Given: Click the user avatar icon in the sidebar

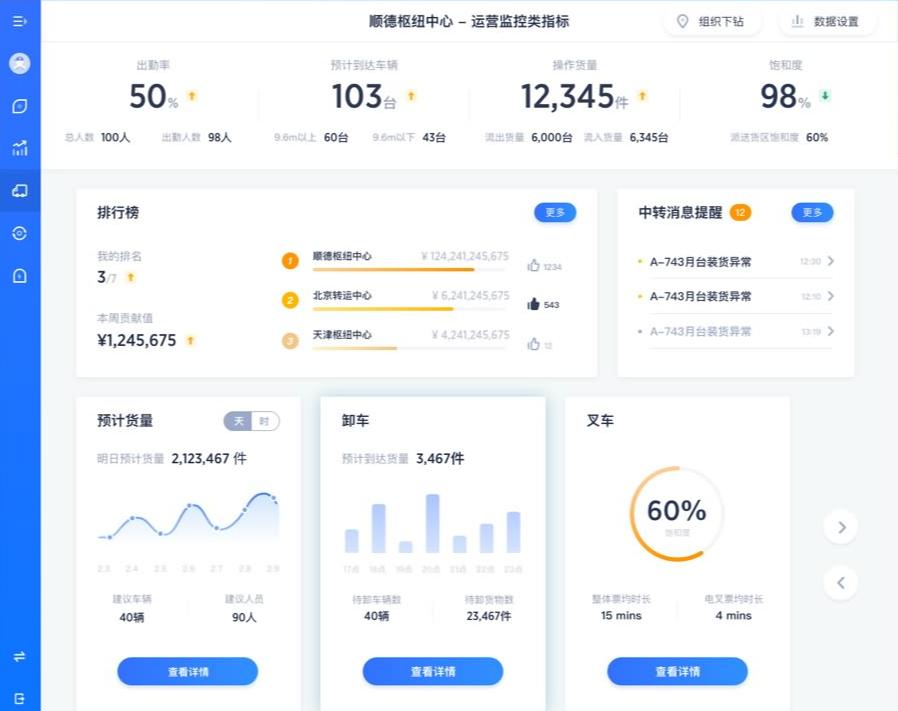Looking at the screenshot, I should coord(20,63).
